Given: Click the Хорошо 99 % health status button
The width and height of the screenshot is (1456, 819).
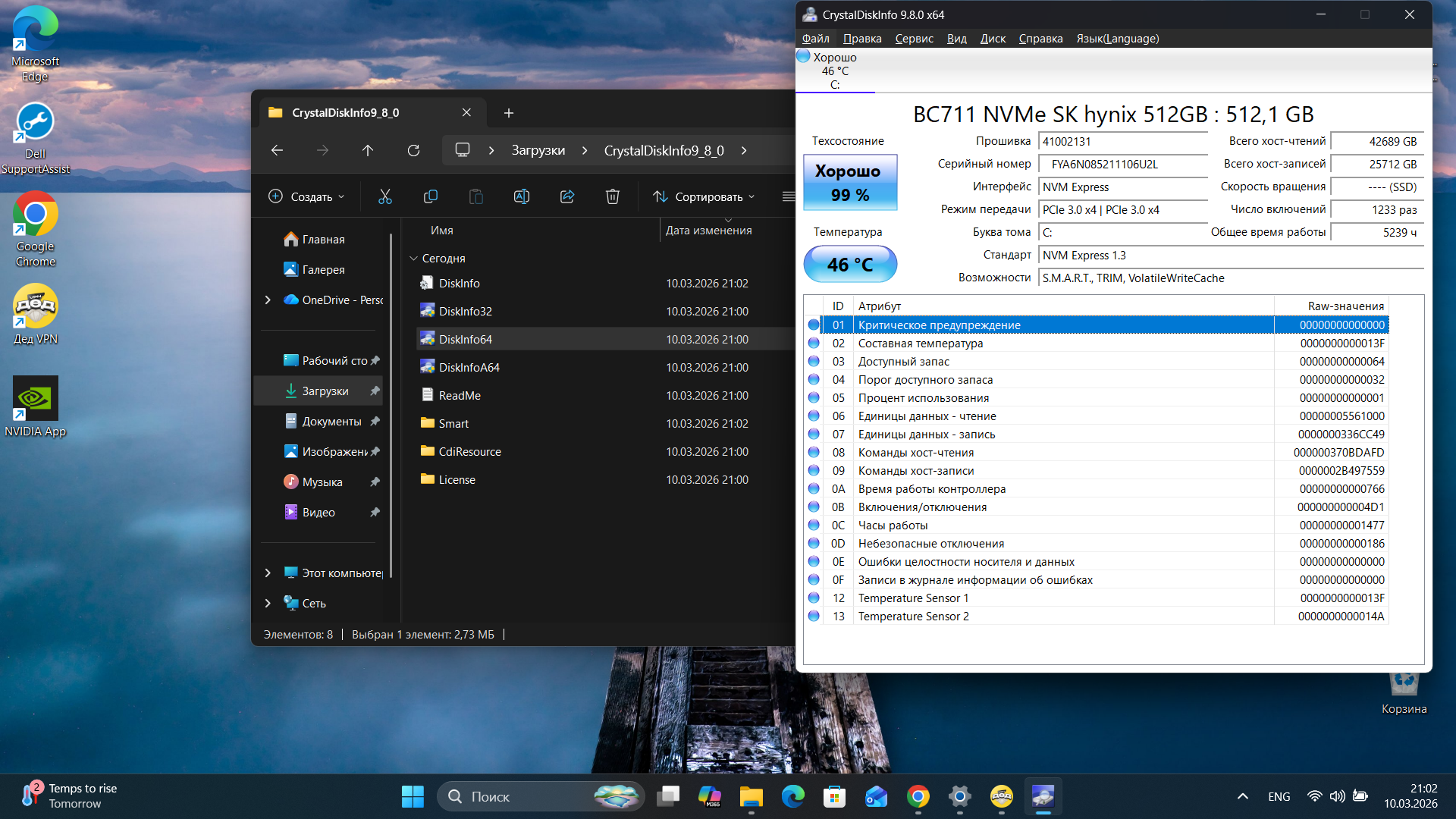Looking at the screenshot, I should click(850, 182).
